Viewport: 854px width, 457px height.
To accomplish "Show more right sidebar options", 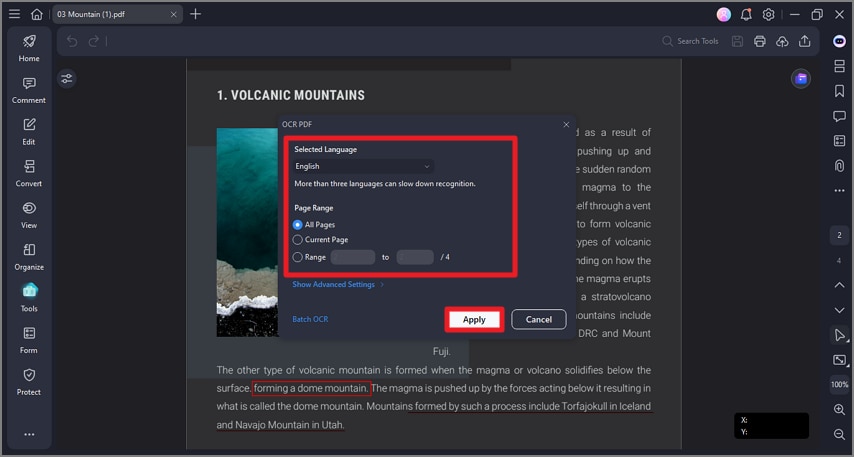I will click(839, 191).
